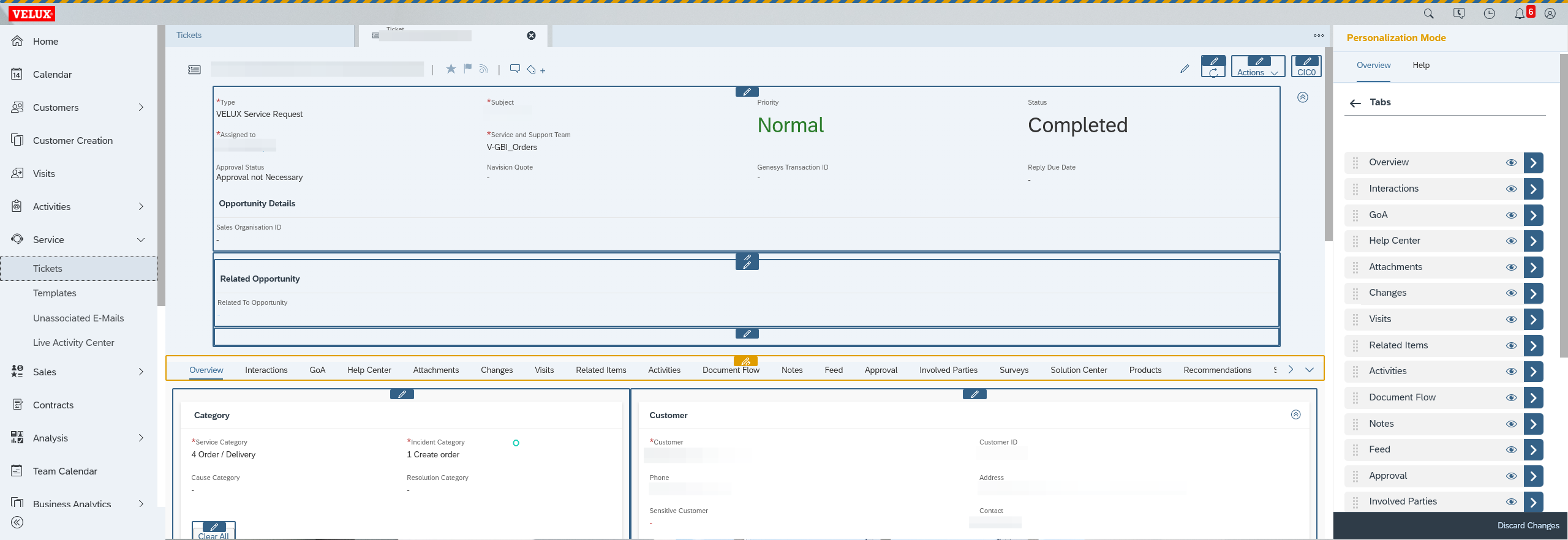
Task: Select the Help tab in Personalization panel
Action: (1421, 66)
